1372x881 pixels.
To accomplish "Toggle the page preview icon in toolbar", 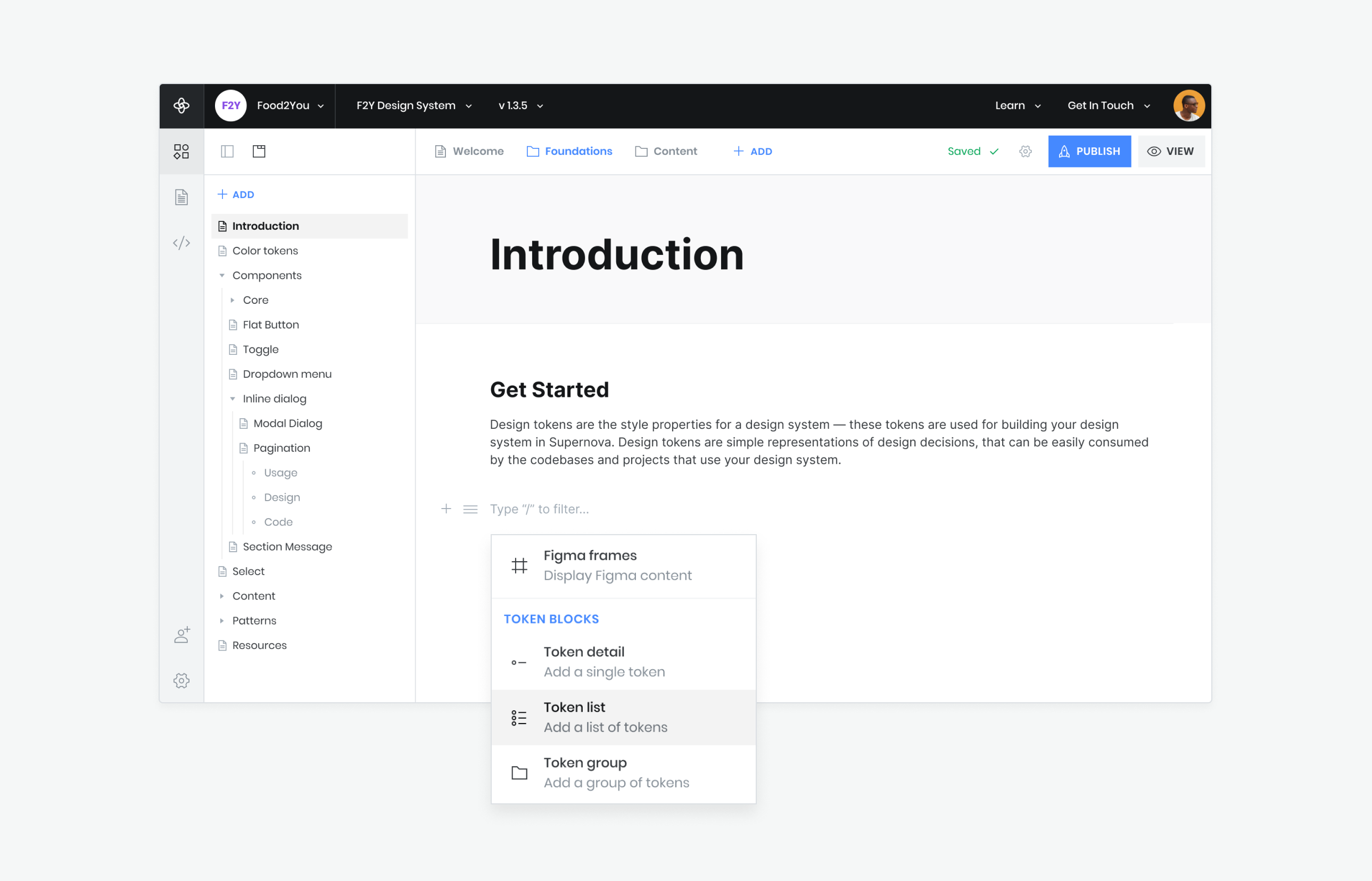I will [x=258, y=151].
